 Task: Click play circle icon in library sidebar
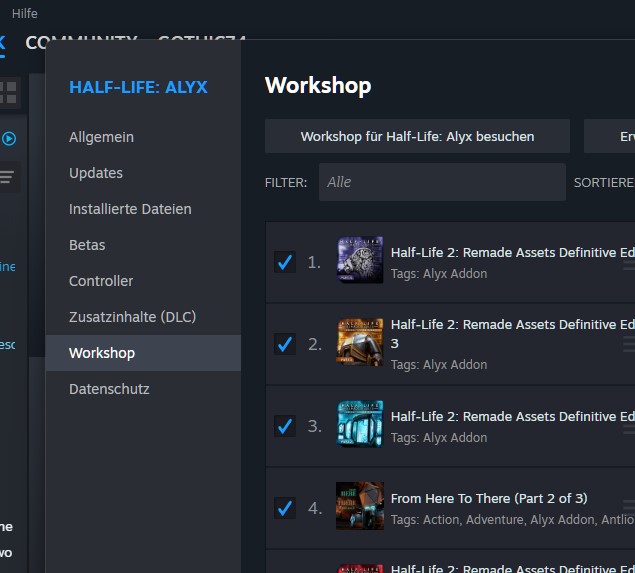coord(9,139)
